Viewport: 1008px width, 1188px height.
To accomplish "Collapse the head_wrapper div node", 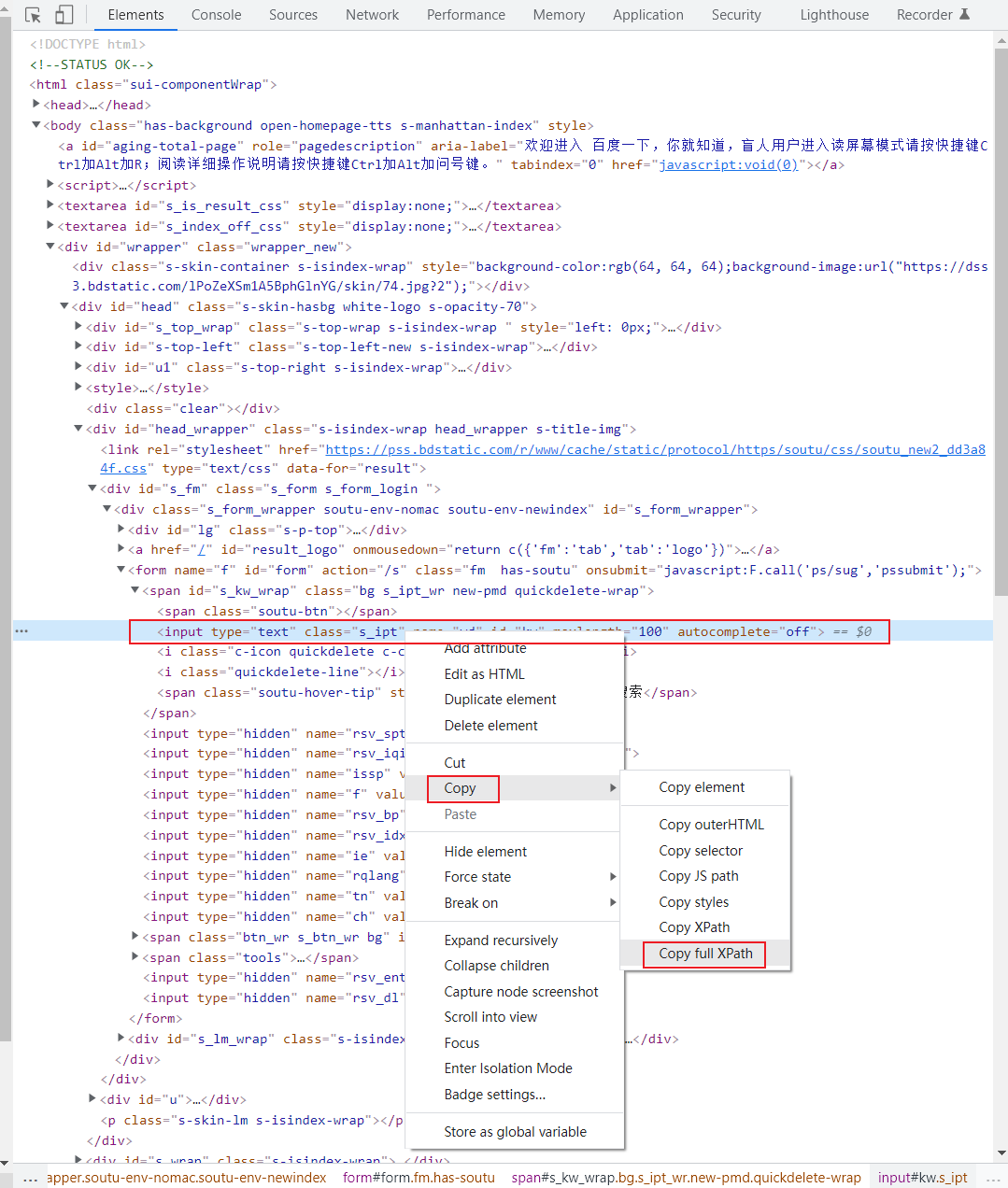I will 78,429.
